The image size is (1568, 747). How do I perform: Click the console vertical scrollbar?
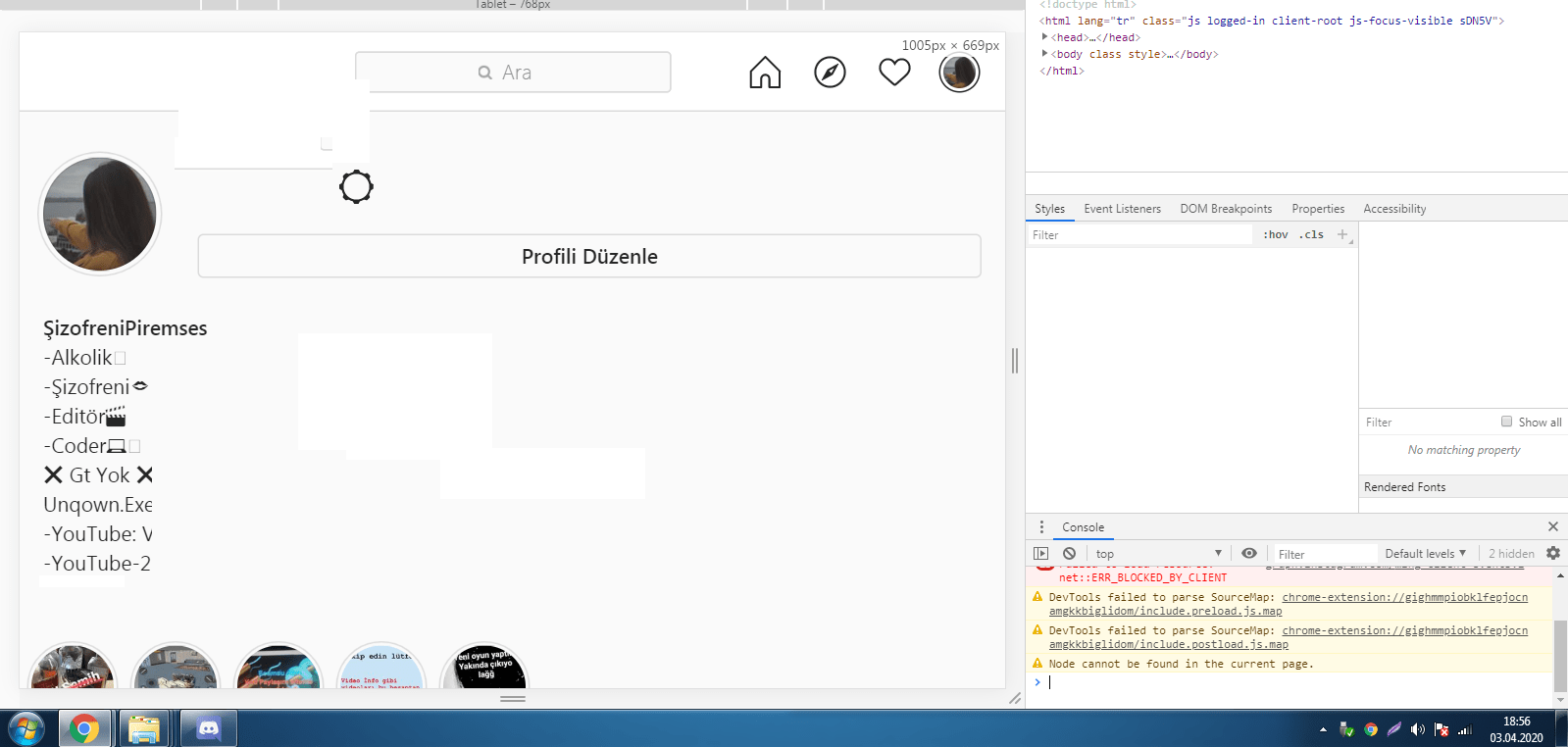pos(1560,657)
